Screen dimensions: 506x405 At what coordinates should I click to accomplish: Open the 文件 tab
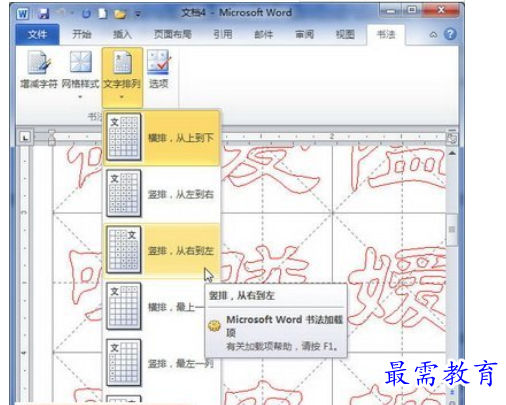pos(37,34)
